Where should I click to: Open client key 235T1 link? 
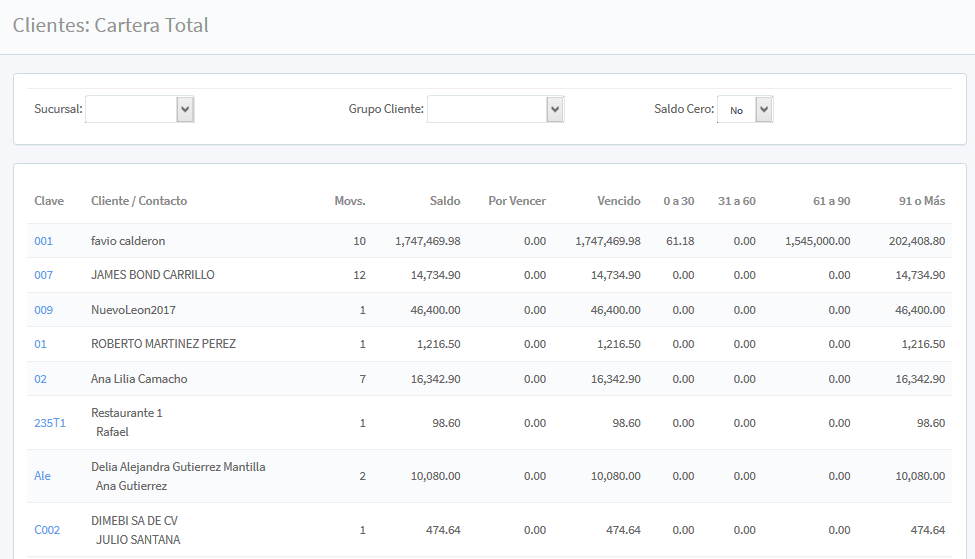(50, 423)
